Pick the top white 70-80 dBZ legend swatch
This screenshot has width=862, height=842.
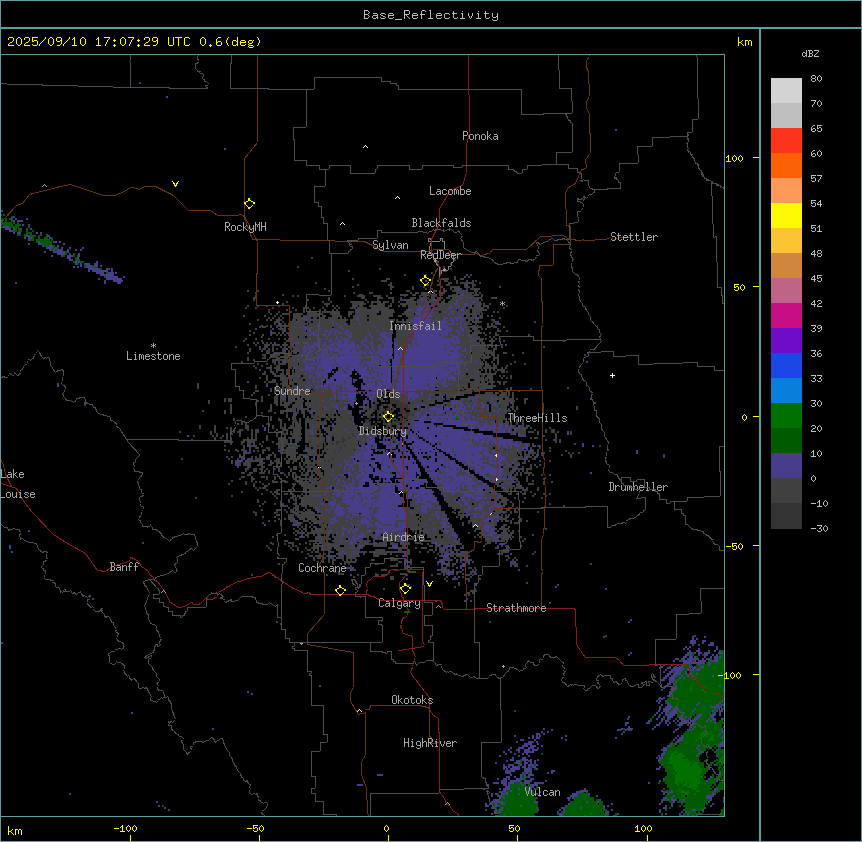coord(786,91)
